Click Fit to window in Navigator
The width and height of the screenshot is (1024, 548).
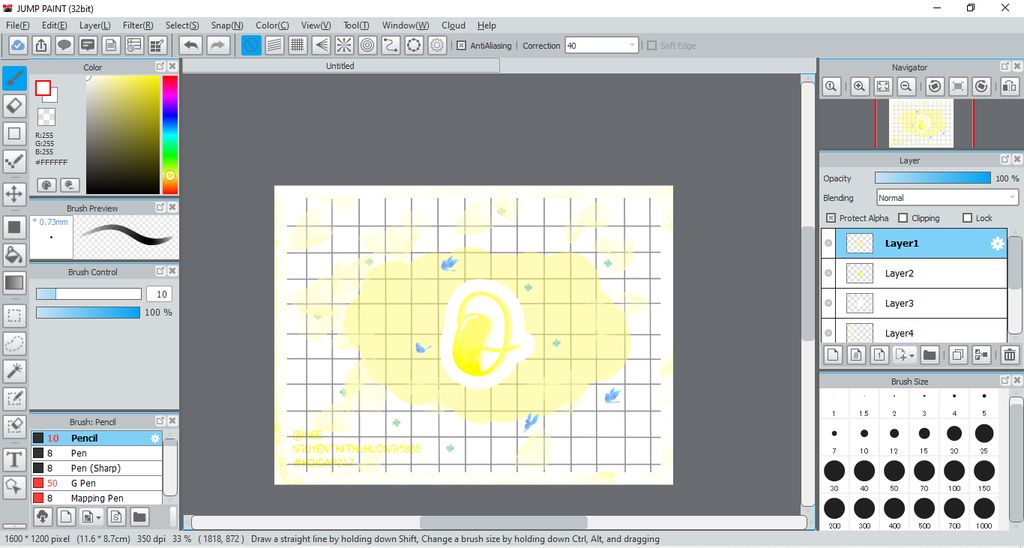[x=883, y=86]
